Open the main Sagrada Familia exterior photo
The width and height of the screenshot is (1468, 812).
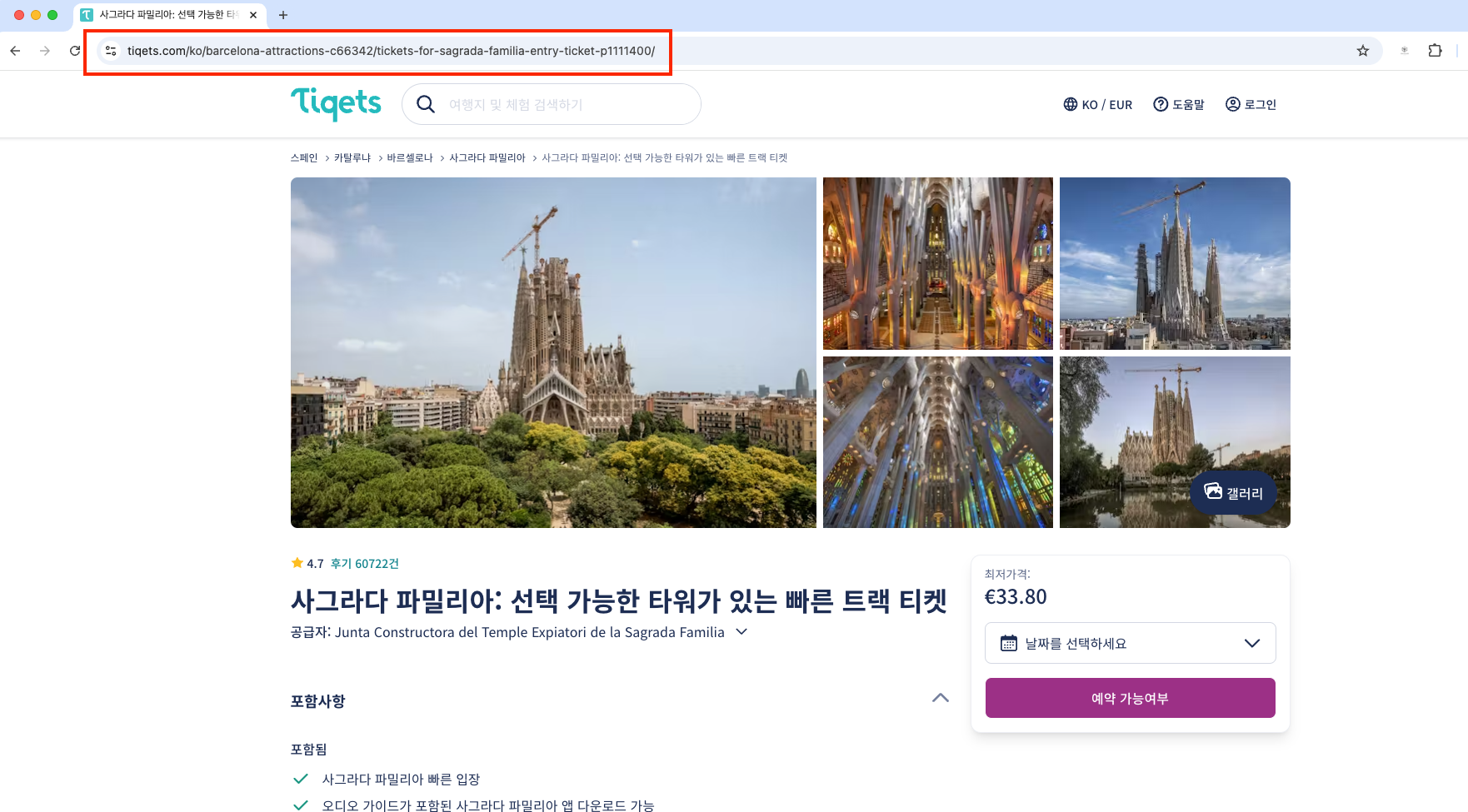click(x=553, y=352)
